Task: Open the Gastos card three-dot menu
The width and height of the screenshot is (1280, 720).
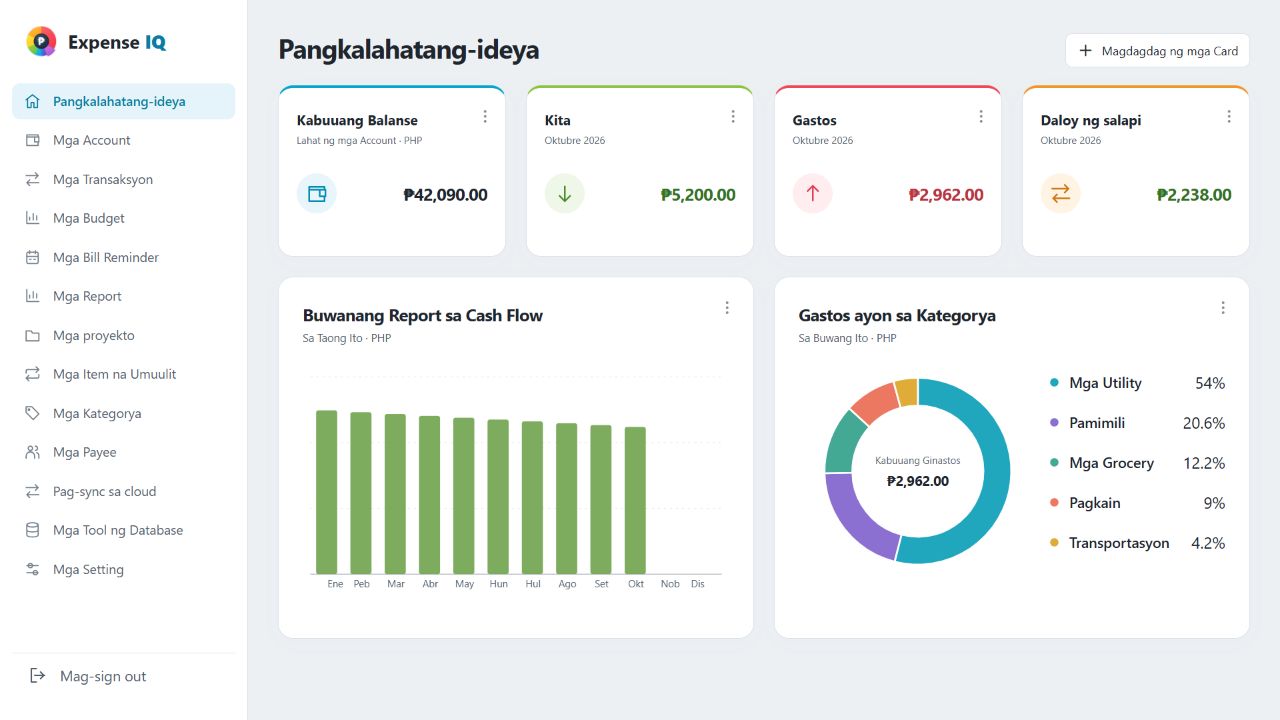Action: click(981, 116)
